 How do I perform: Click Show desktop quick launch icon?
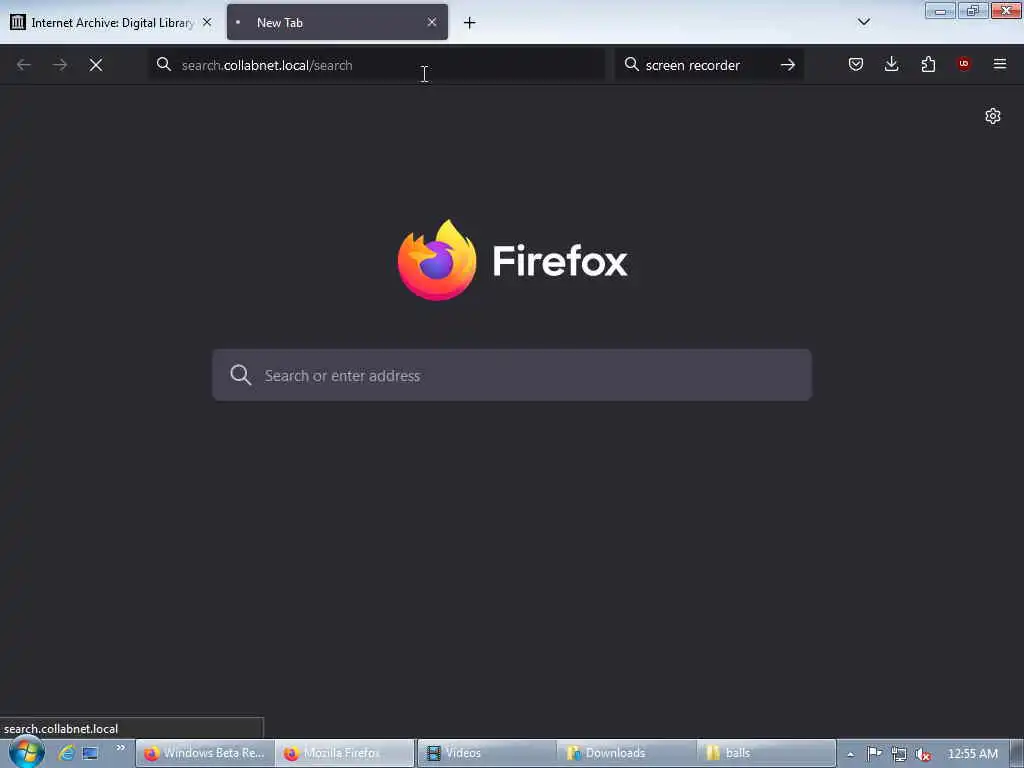90,753
